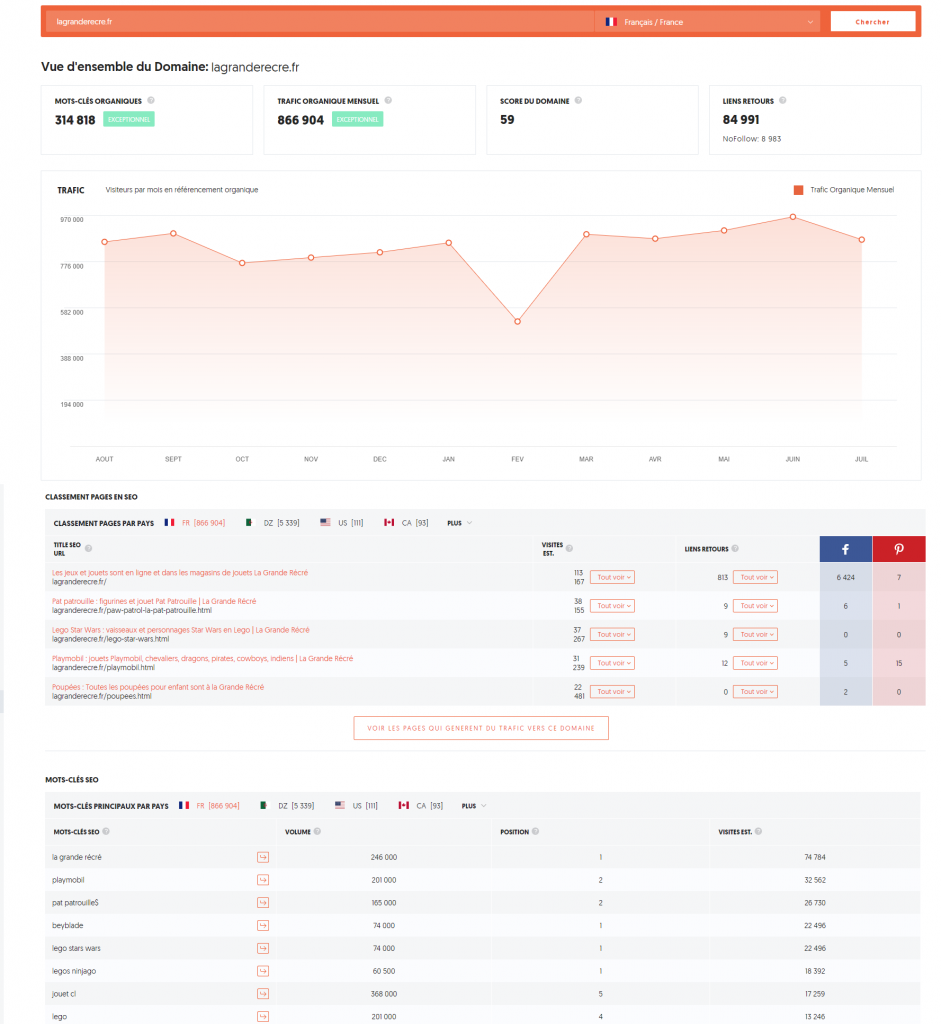Click the OCT data point on traffic chart

pos(242,263)
